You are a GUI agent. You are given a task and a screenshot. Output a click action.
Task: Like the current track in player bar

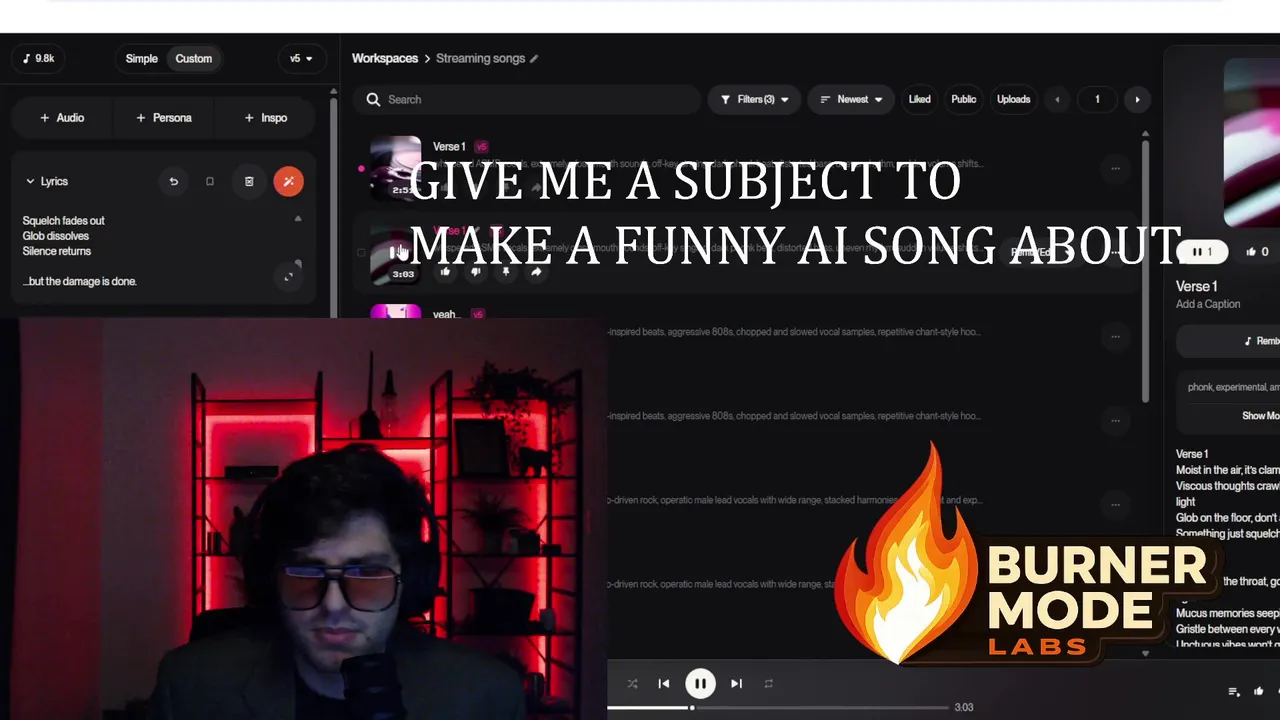[1259, 691]
